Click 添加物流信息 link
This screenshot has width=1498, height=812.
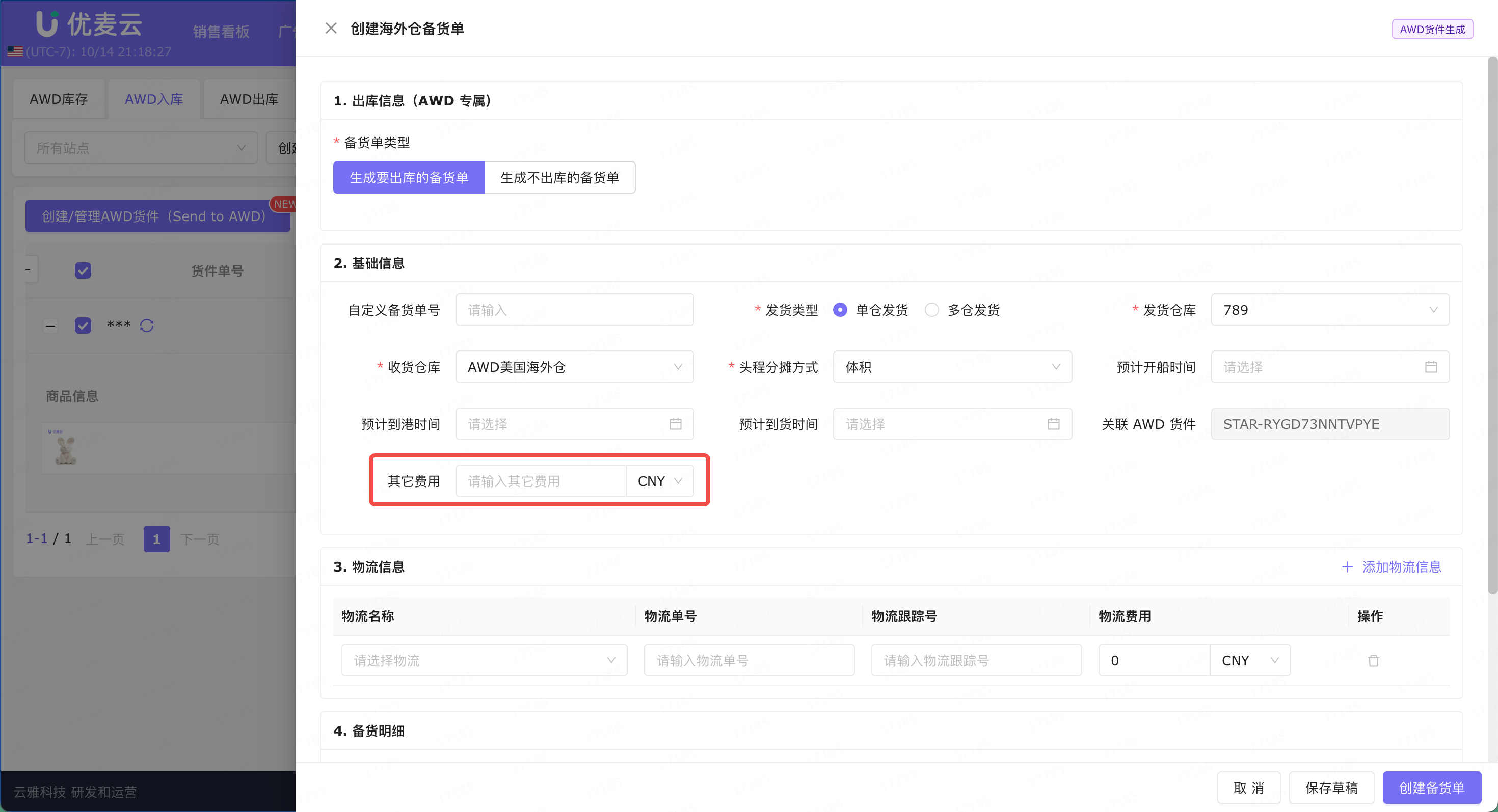[1402, 566]
